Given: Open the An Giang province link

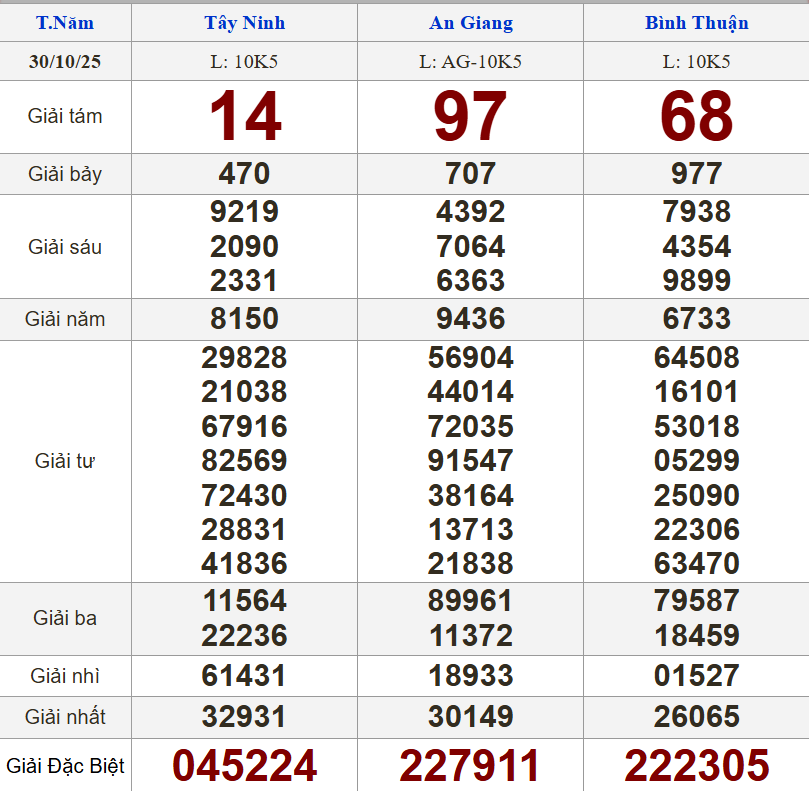Looking at the screenshot, I should pyautogui.click(x=470, y=23).
